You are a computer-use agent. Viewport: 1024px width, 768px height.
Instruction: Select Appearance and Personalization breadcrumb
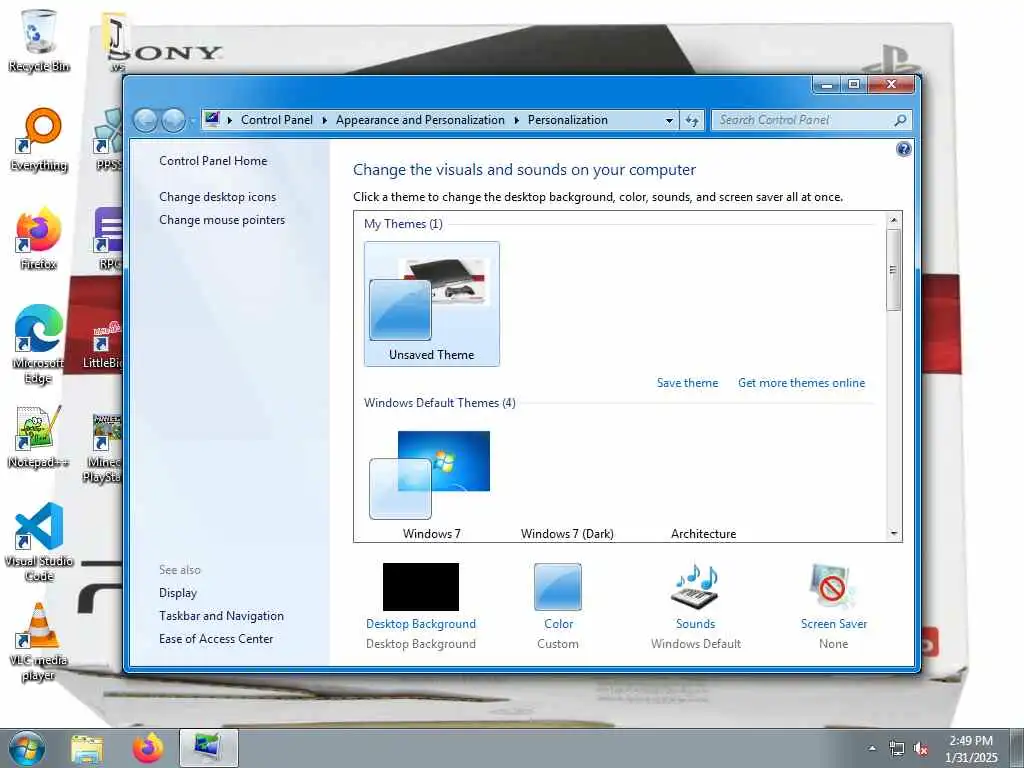pyautogui.click(x=420, y=120)
